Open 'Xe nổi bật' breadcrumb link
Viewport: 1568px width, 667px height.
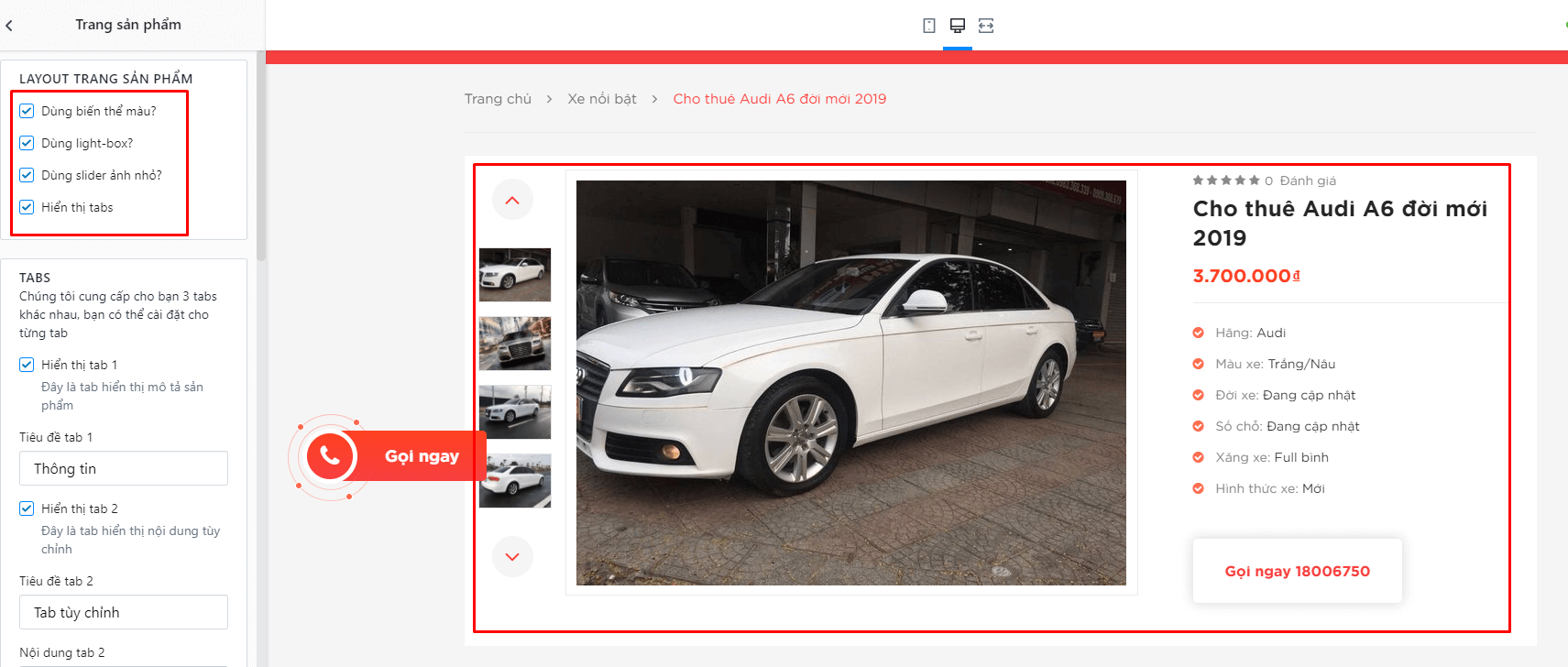[602, 99]
